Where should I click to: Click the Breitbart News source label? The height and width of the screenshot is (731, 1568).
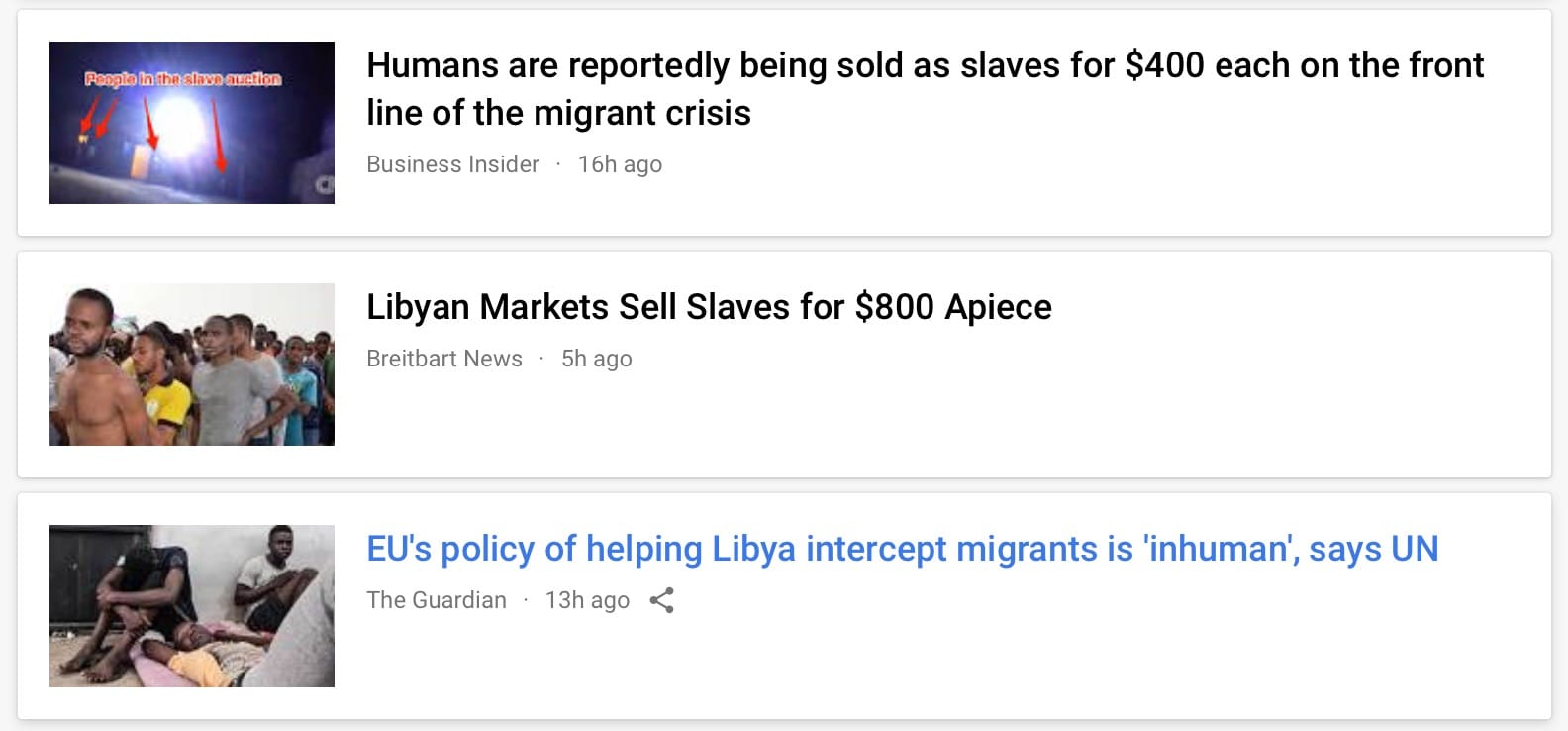pyautogui.click(x=444, y=359)
